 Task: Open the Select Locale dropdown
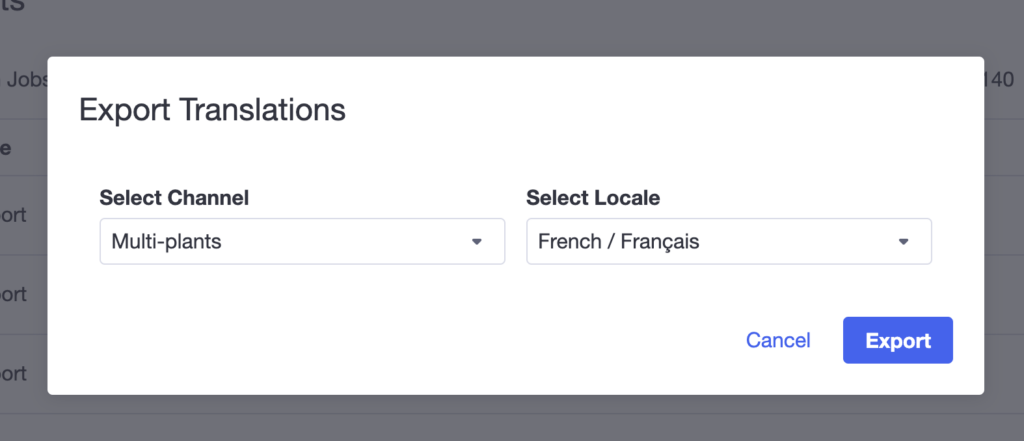728,241
